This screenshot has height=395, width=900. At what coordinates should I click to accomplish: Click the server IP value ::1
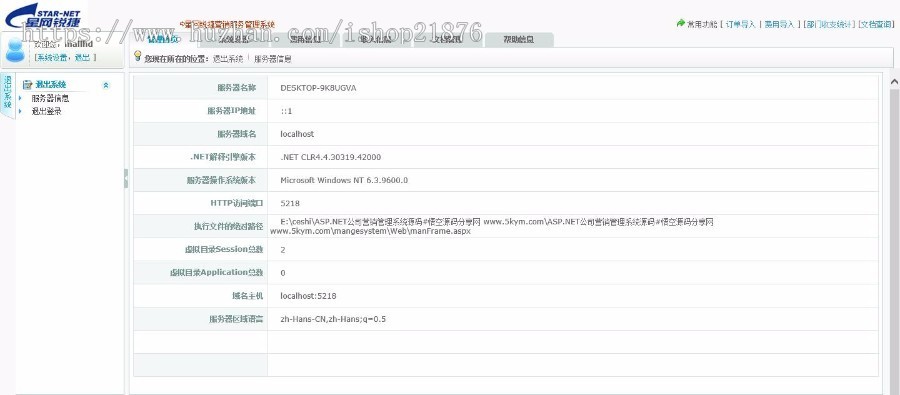pyautogui.click(x=286, y=111)
